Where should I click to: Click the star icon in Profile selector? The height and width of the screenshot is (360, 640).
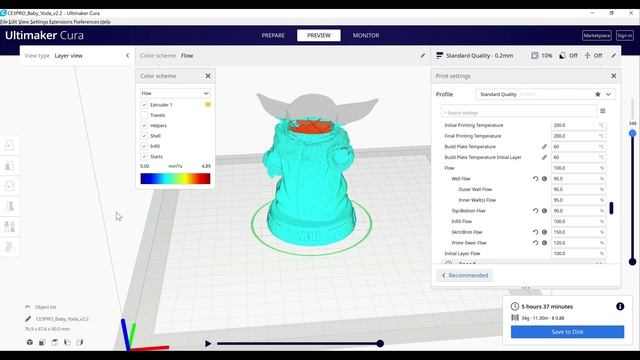[598, 94]
